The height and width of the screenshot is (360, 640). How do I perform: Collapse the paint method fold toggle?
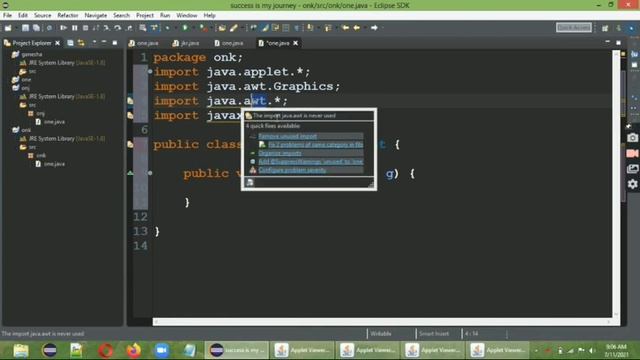click(150, 173)
